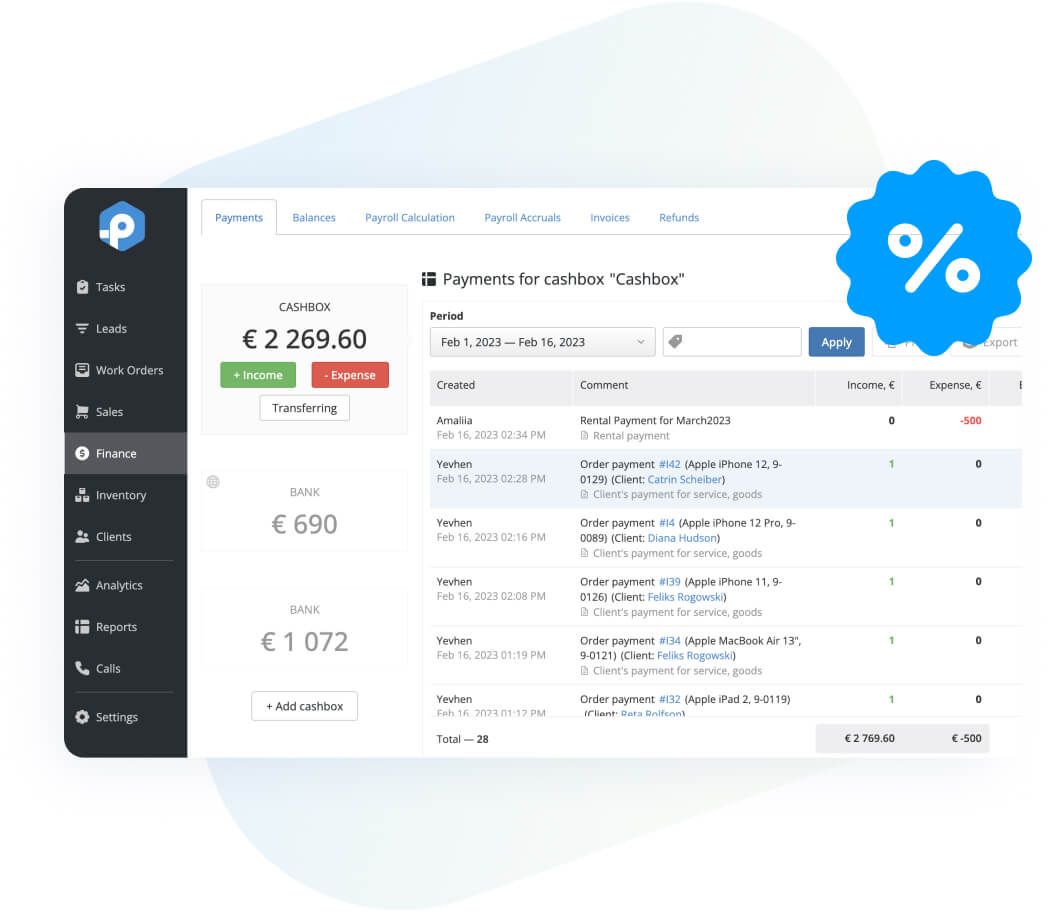The width and height of the screenshot is (1064, 912).
Task: Open Settings from the sidebar
Action: click(114, 717)
